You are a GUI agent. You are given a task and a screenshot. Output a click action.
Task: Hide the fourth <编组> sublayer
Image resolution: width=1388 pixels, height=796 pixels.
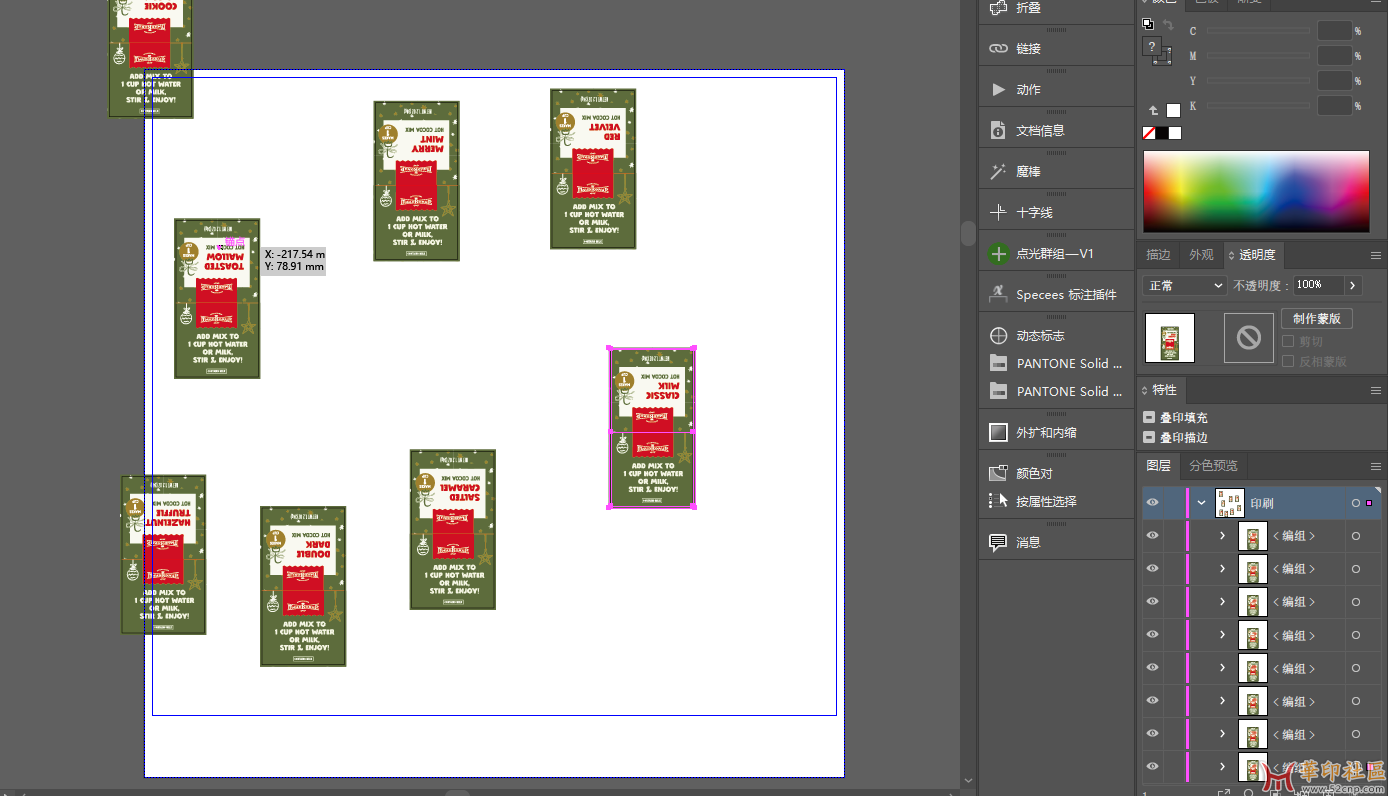pos(1152,634)
